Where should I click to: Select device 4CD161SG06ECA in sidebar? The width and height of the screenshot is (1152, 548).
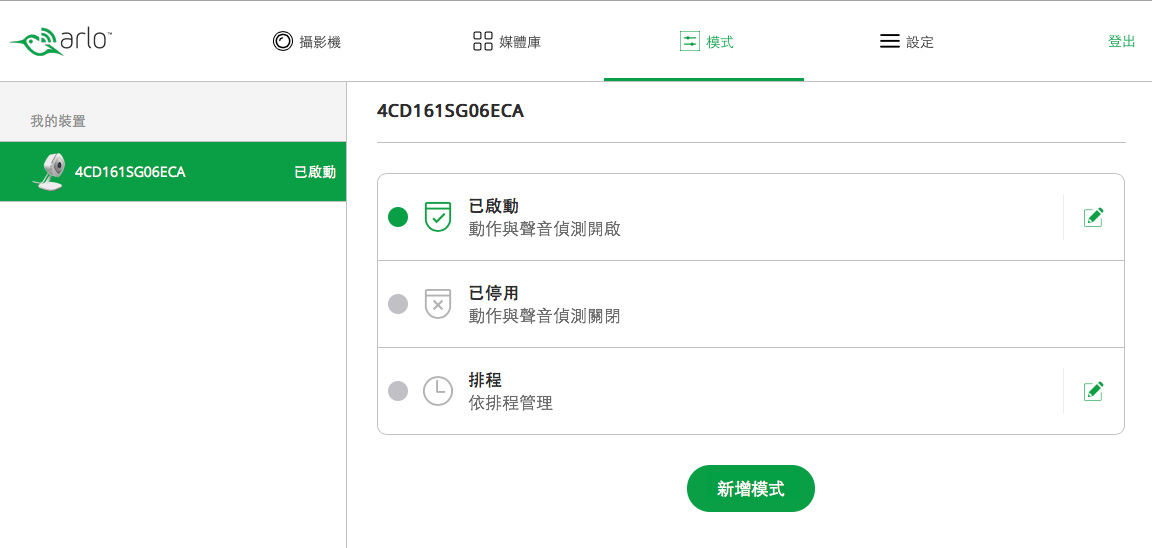pos(173,172)
